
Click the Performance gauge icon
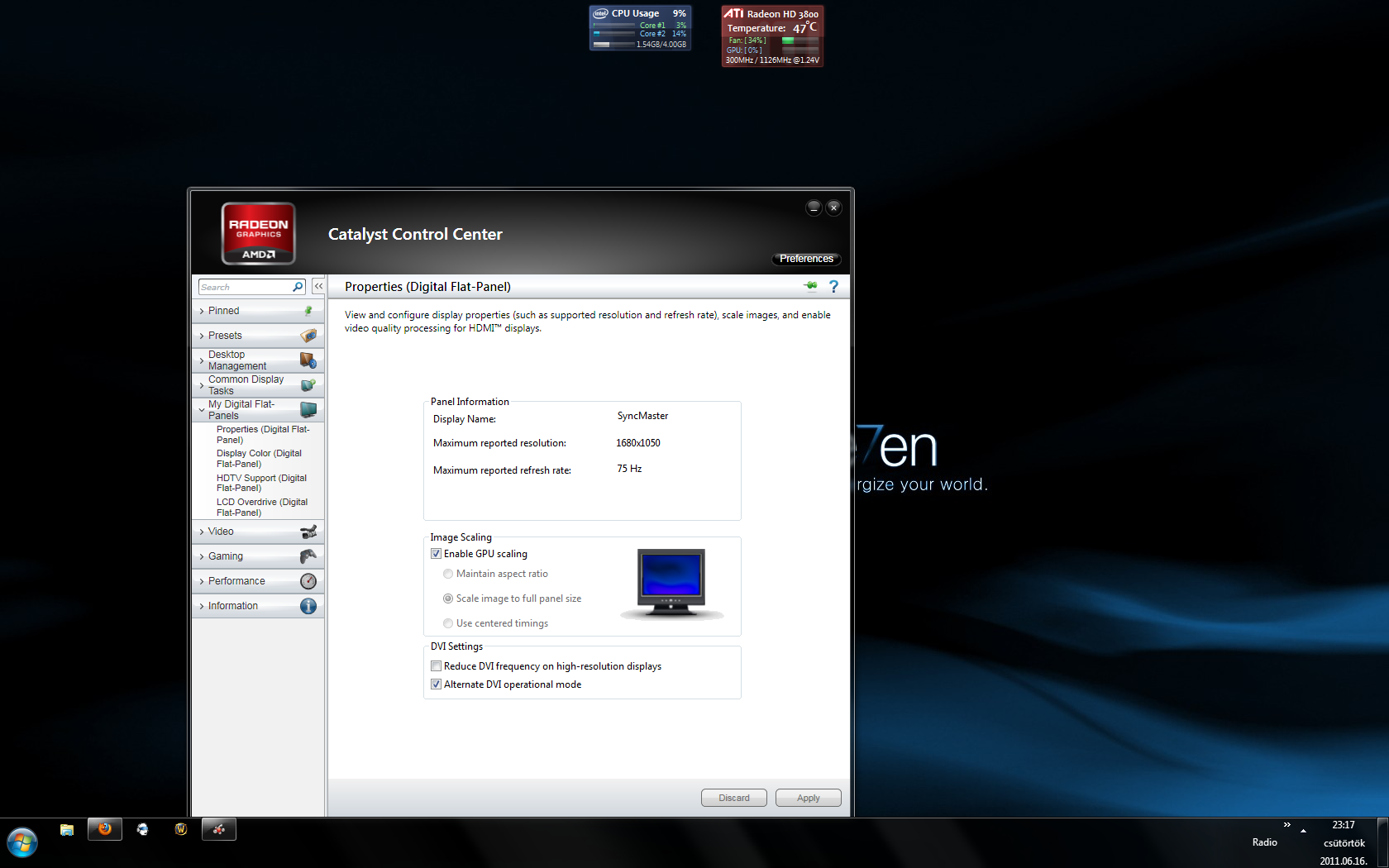coord(308,581)
